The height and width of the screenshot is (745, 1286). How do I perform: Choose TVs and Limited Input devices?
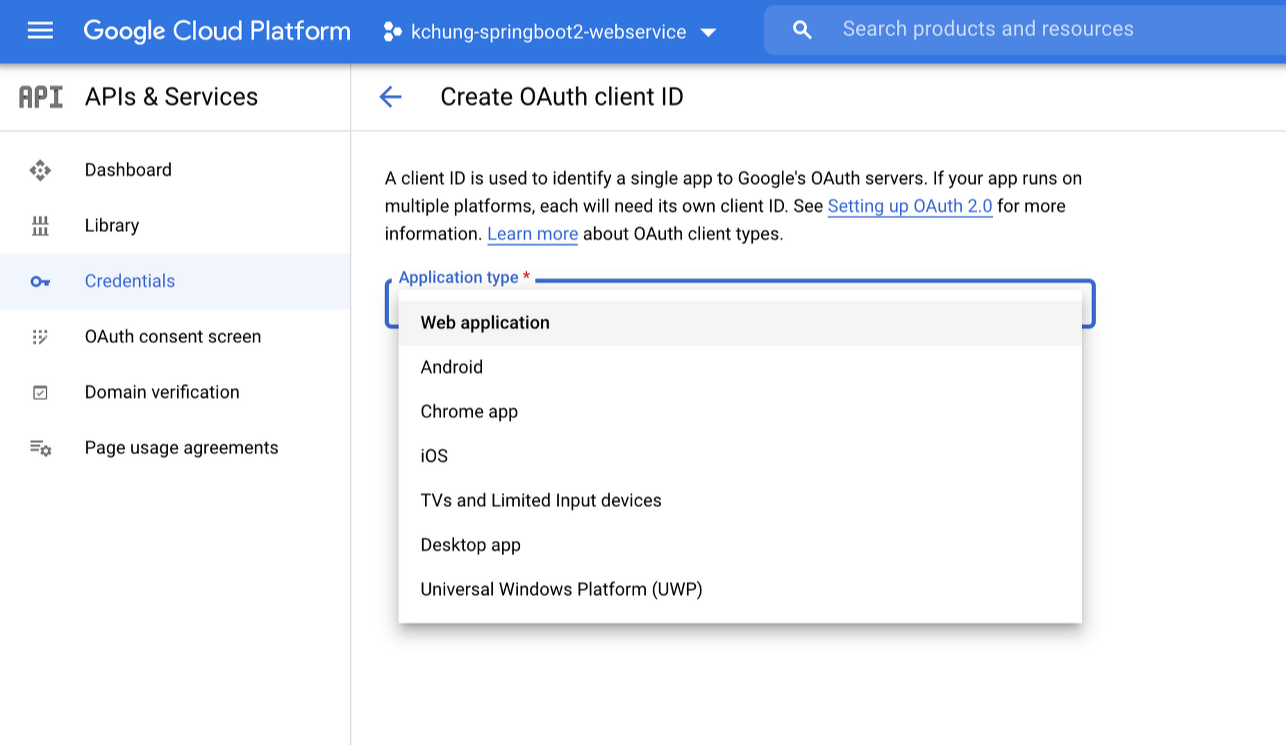point(541,500)
